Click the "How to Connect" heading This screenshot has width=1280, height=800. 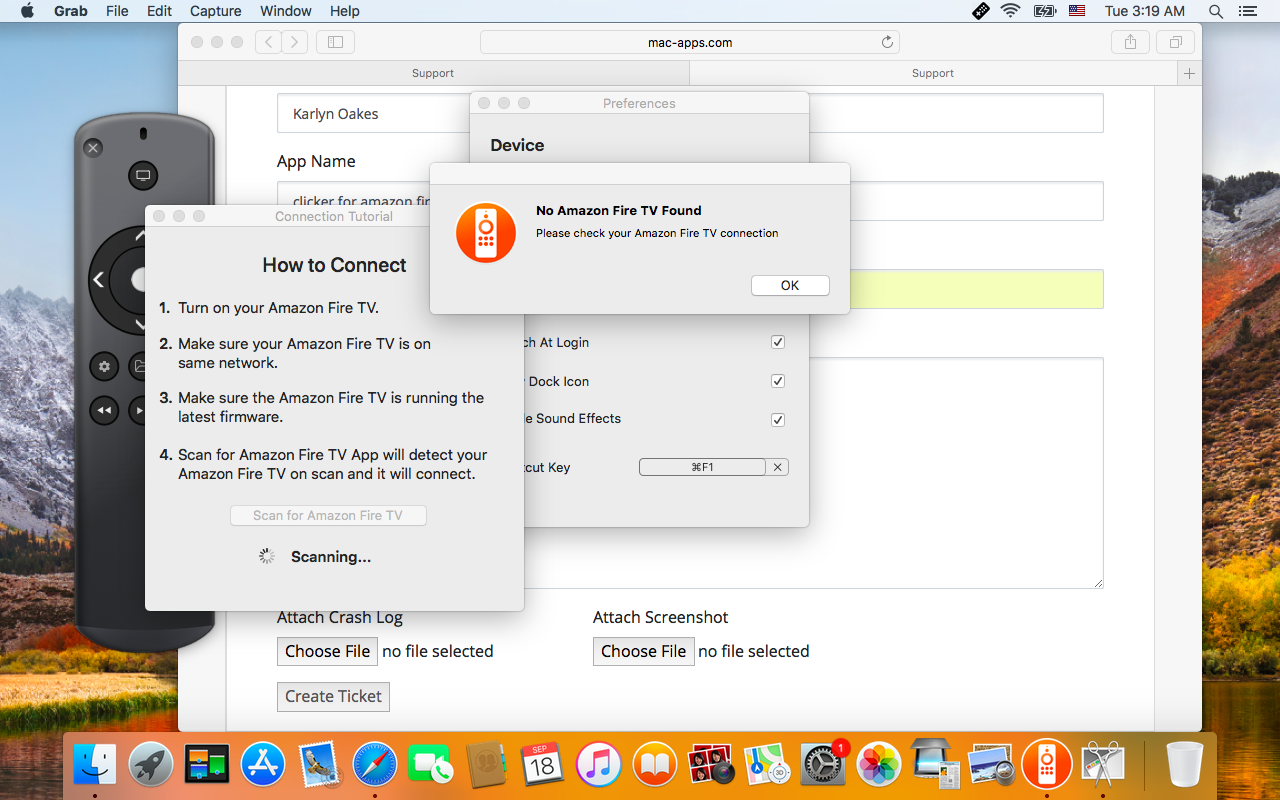coord(334,265)
